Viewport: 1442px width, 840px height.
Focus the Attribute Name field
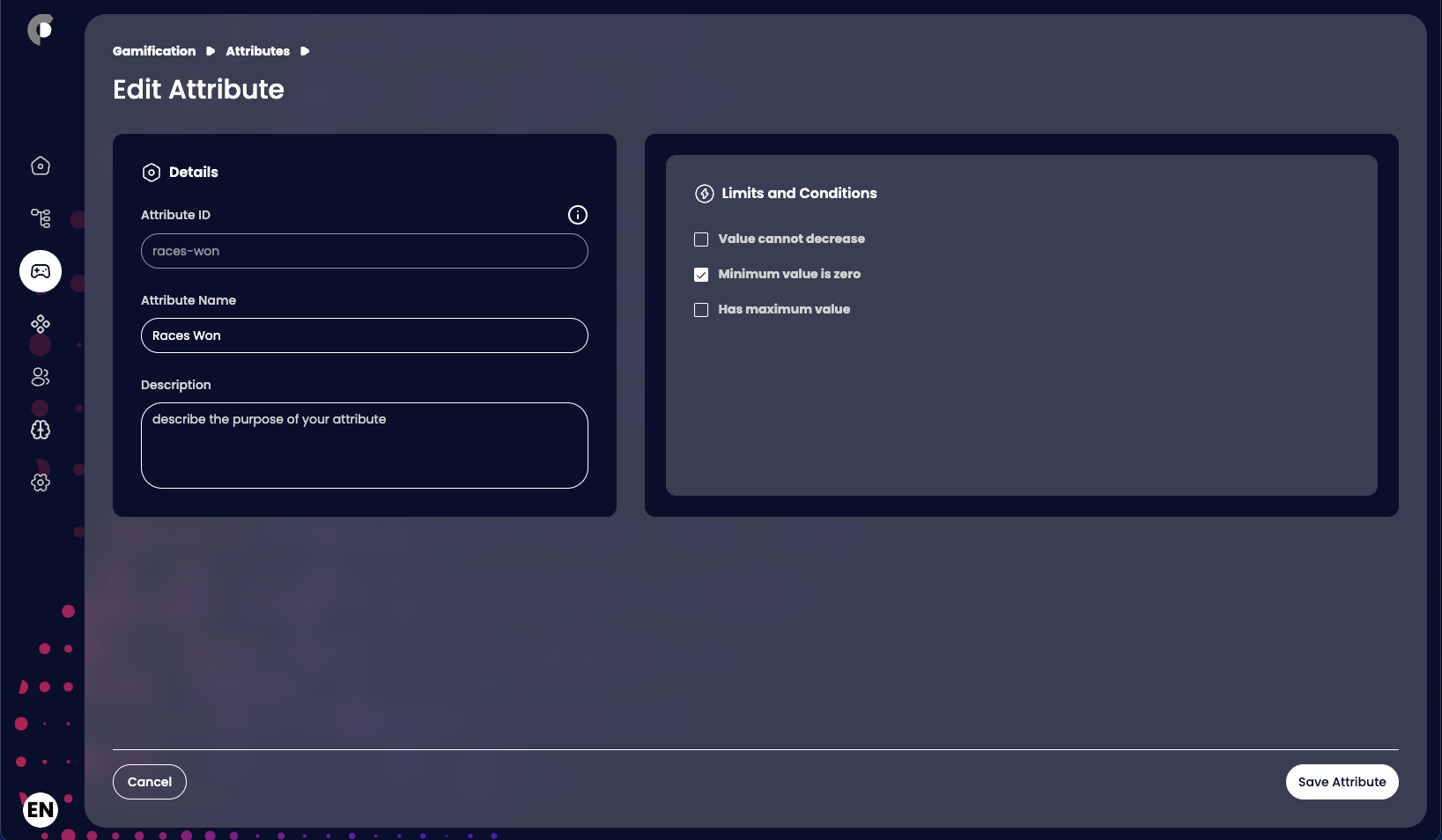tap(365, 335)
